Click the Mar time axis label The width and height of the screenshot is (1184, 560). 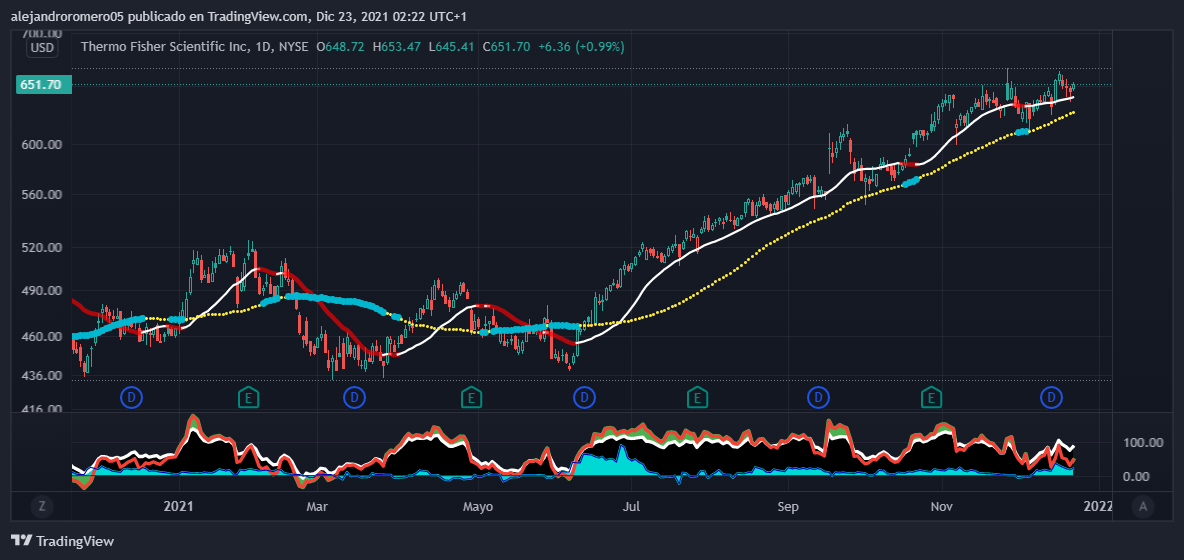(x=317, y=506)
